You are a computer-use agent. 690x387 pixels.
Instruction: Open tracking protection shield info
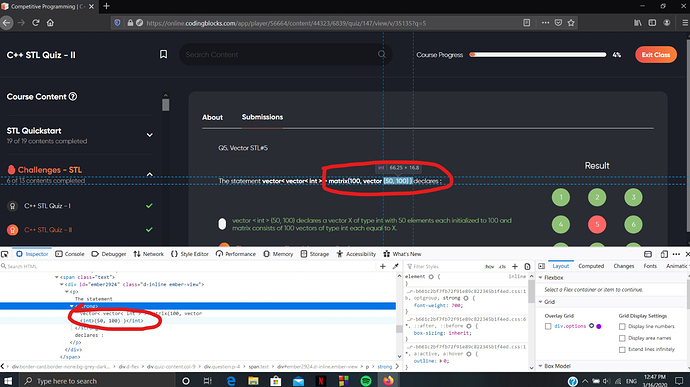117,23
